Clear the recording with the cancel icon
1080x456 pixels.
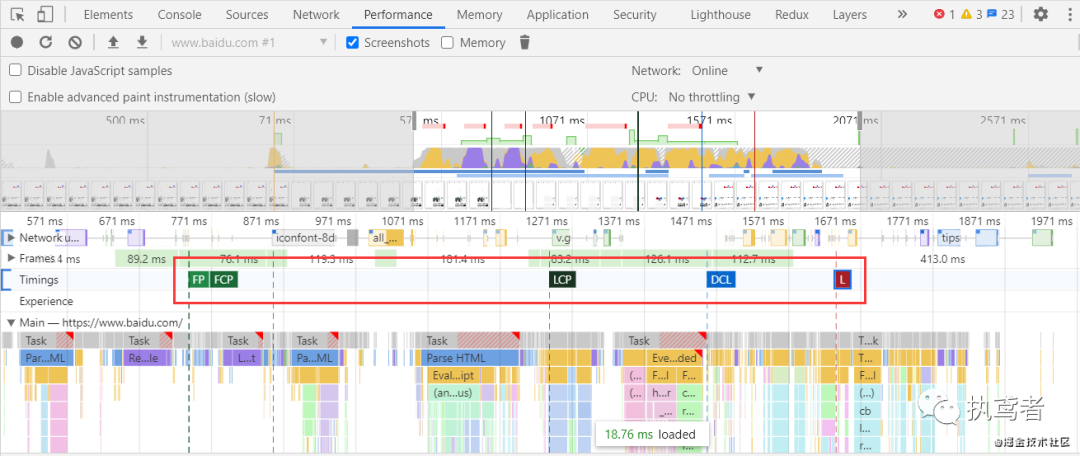(x=75, y=43)
